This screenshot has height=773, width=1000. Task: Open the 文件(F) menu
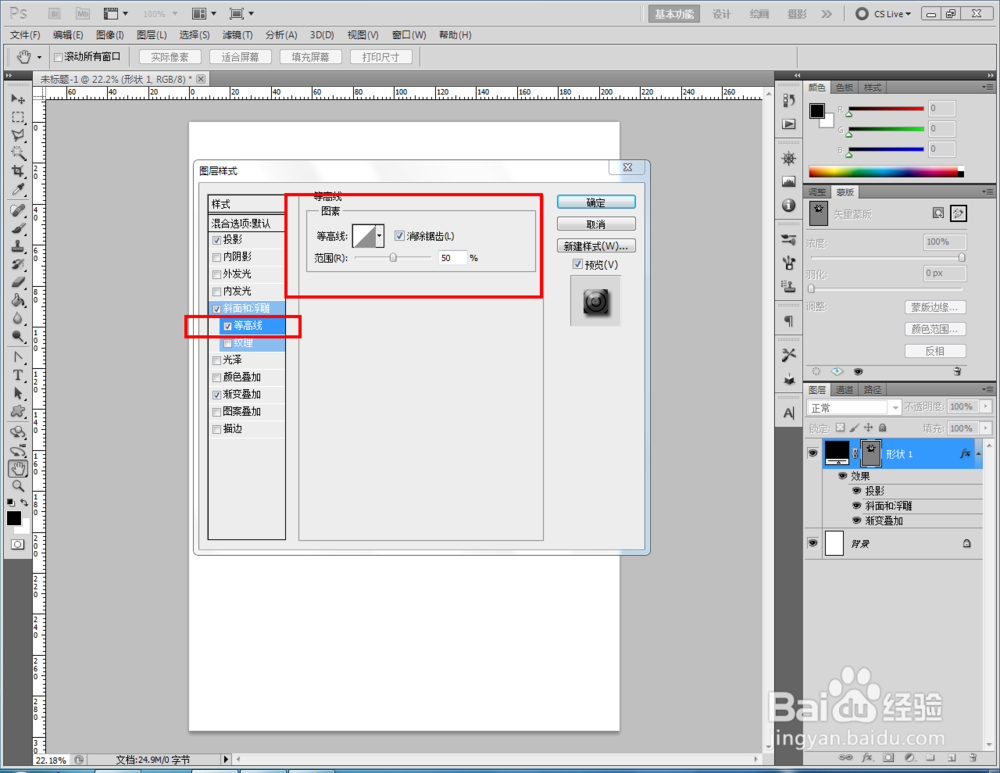pos(25,35)
